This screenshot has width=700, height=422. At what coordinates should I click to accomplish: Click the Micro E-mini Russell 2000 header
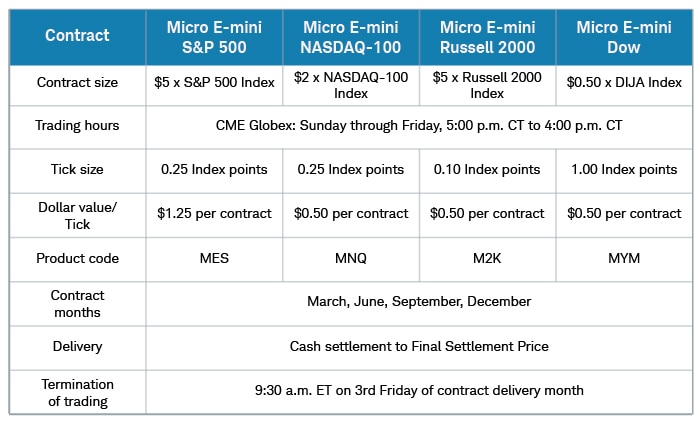487,36
